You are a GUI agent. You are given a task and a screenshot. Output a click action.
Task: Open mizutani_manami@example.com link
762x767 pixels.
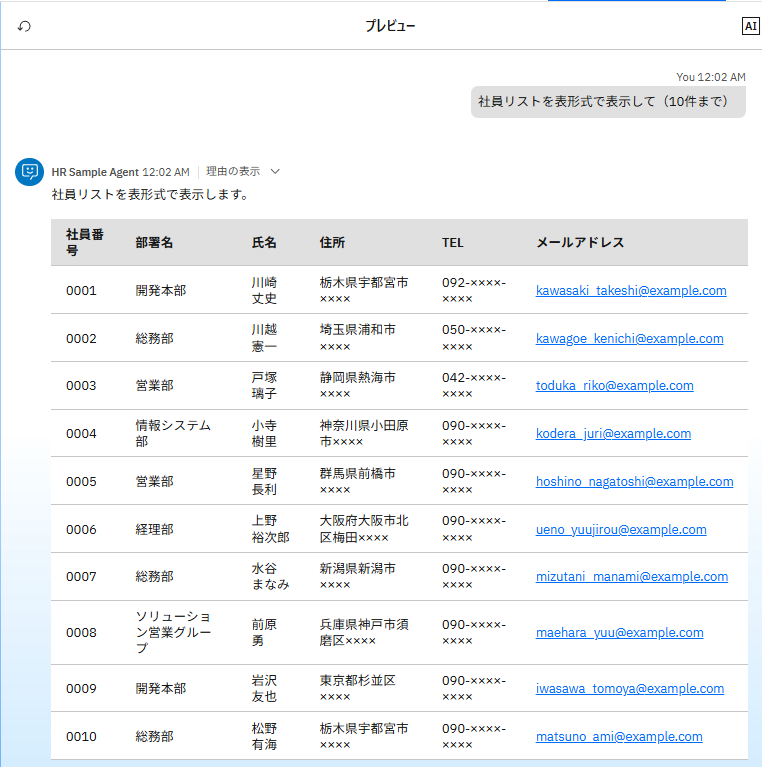pos(629,577)
